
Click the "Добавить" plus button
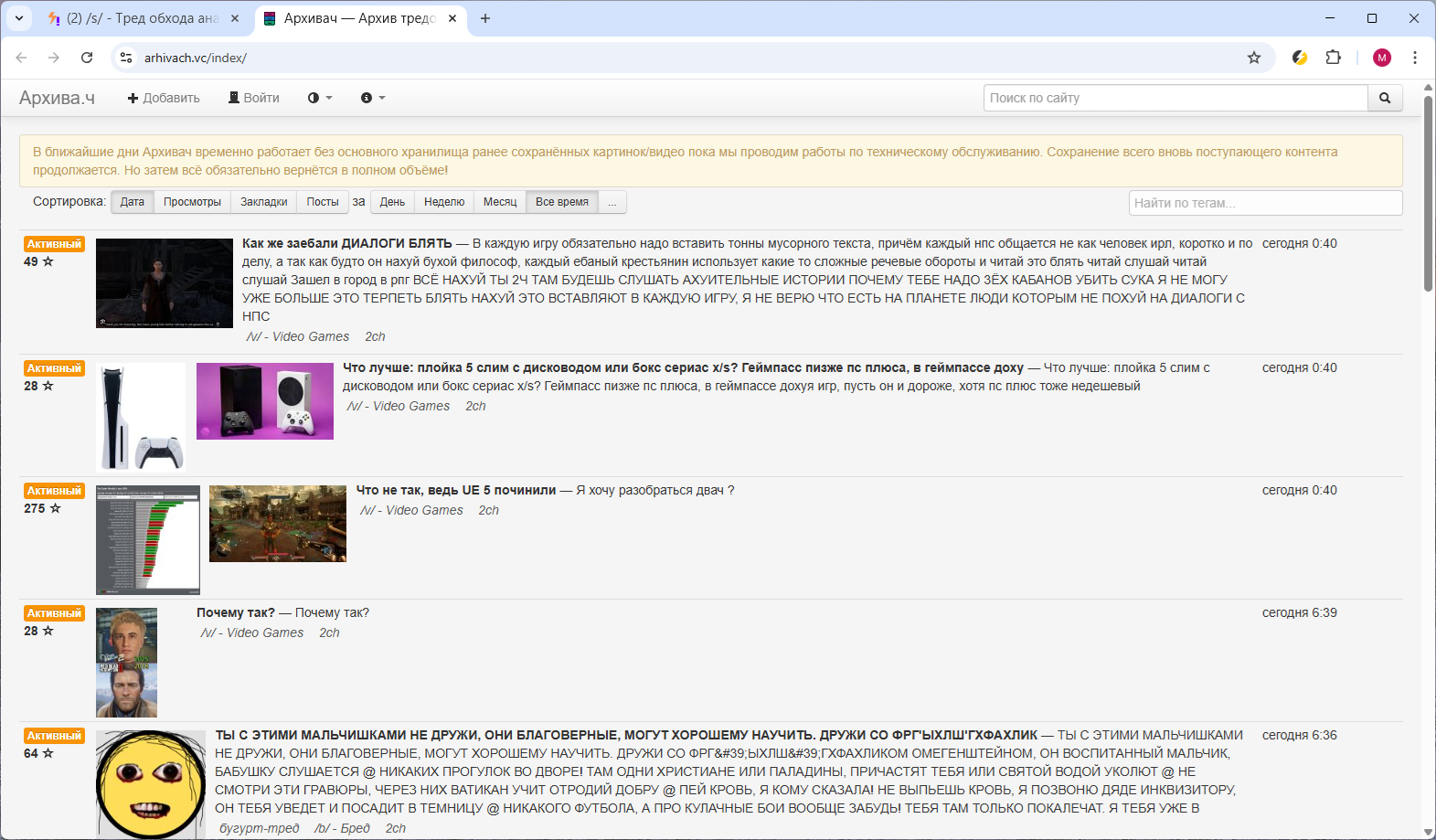(164, 98)
